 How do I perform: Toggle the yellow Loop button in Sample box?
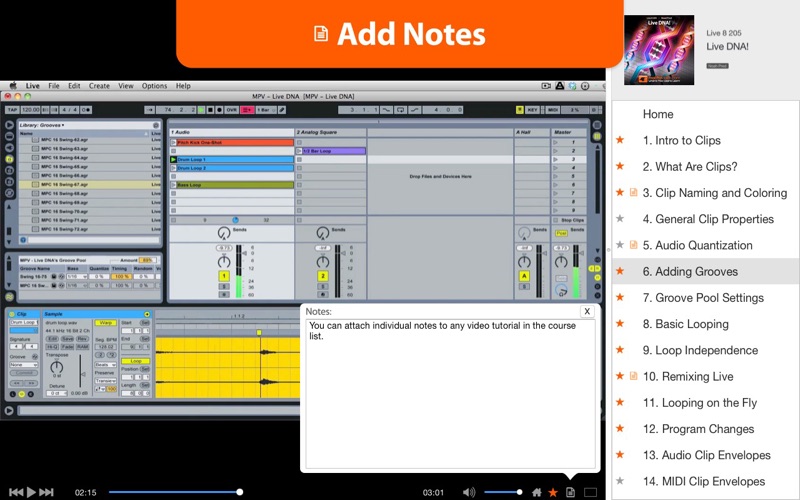point(136,361)
